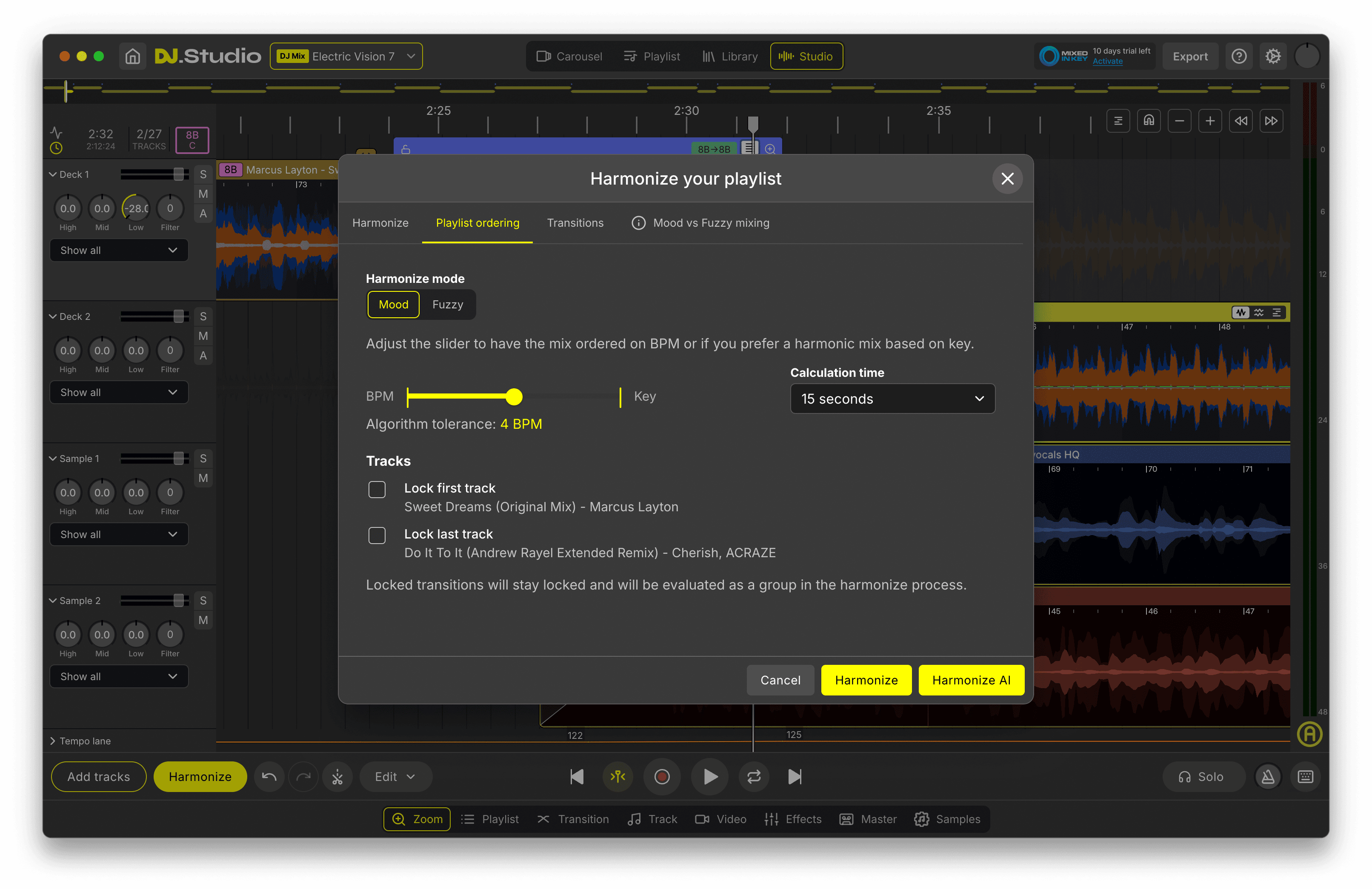Solo Sample 2 with the S button
Viewport: 1372px width, 889px height.
[203, 600]
